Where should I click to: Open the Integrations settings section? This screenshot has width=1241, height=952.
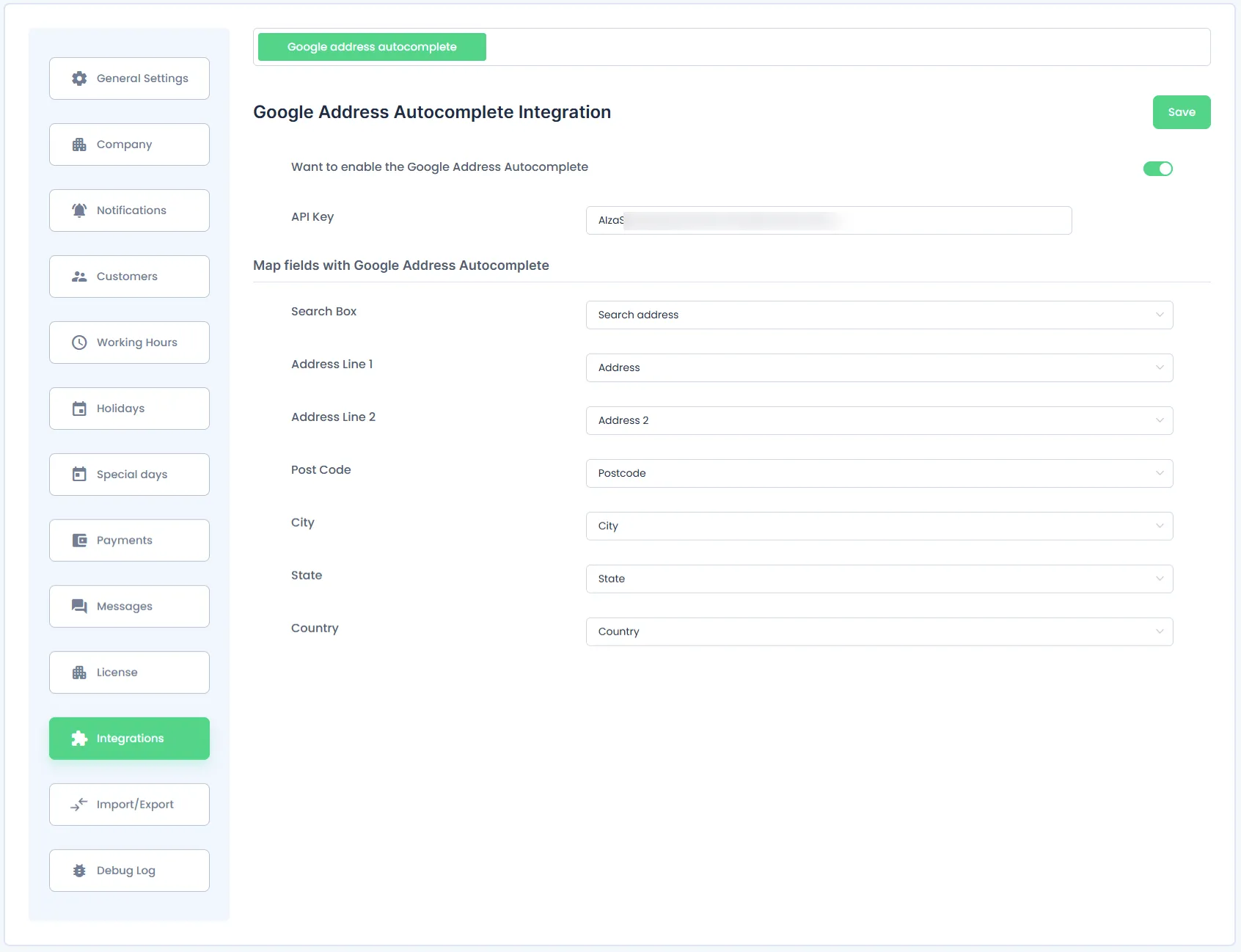tap(129, 739)
